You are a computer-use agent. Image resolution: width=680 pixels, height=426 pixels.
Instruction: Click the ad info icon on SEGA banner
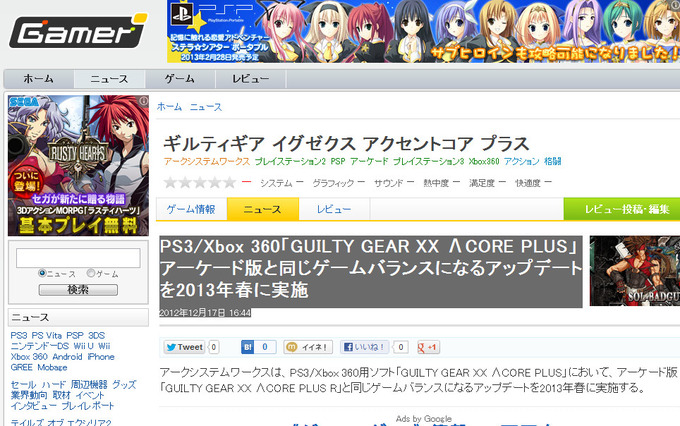click(x=143, y=101)
